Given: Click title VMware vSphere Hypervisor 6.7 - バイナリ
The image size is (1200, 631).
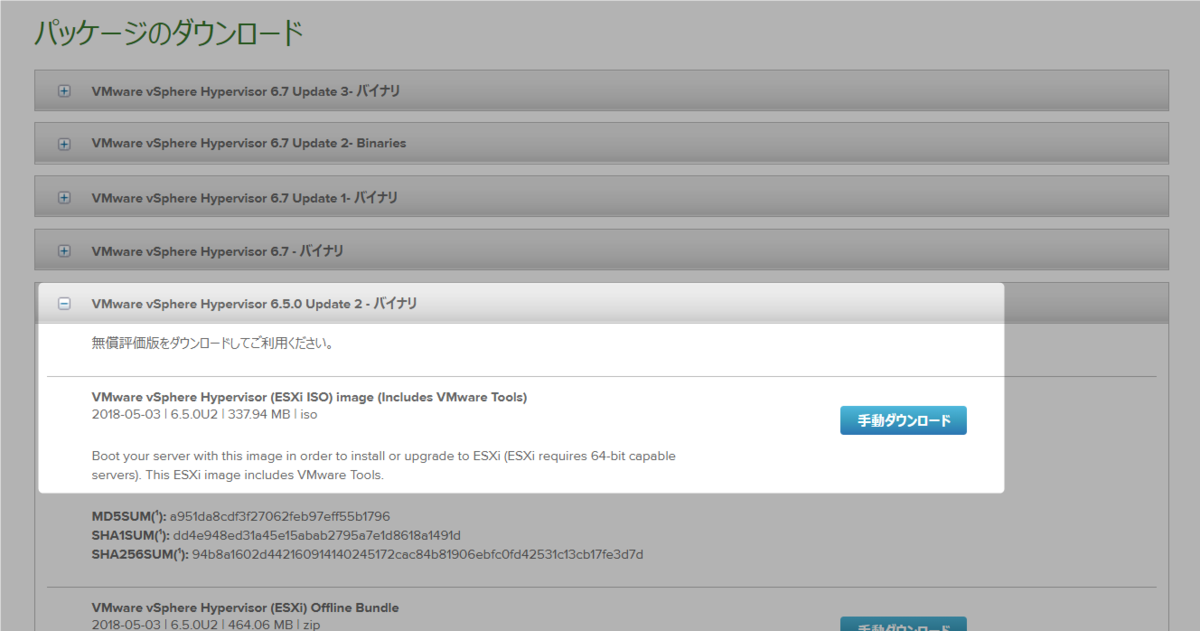Looking at the screenshot, I should pyautogui.click(x=217, y=251).
